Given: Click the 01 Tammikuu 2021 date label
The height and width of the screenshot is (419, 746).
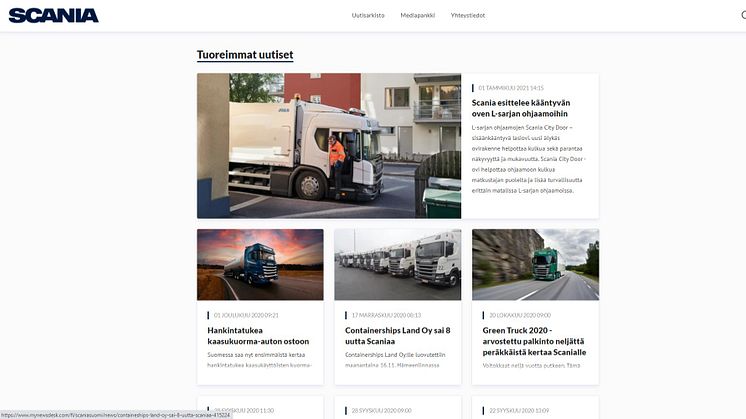Looking at the screenshot, I should pyautogui.click(x=510, y=87).
